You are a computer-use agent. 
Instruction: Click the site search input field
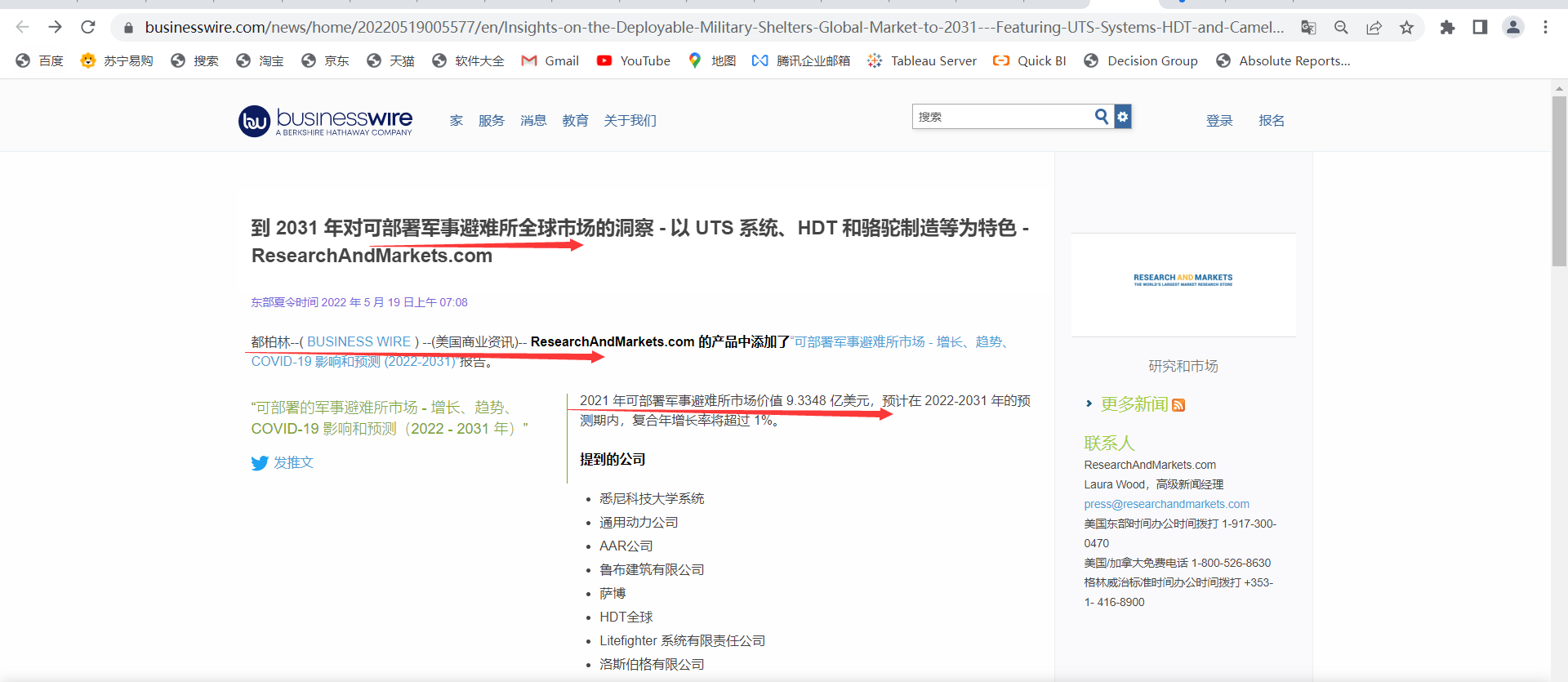(1002, 117)
